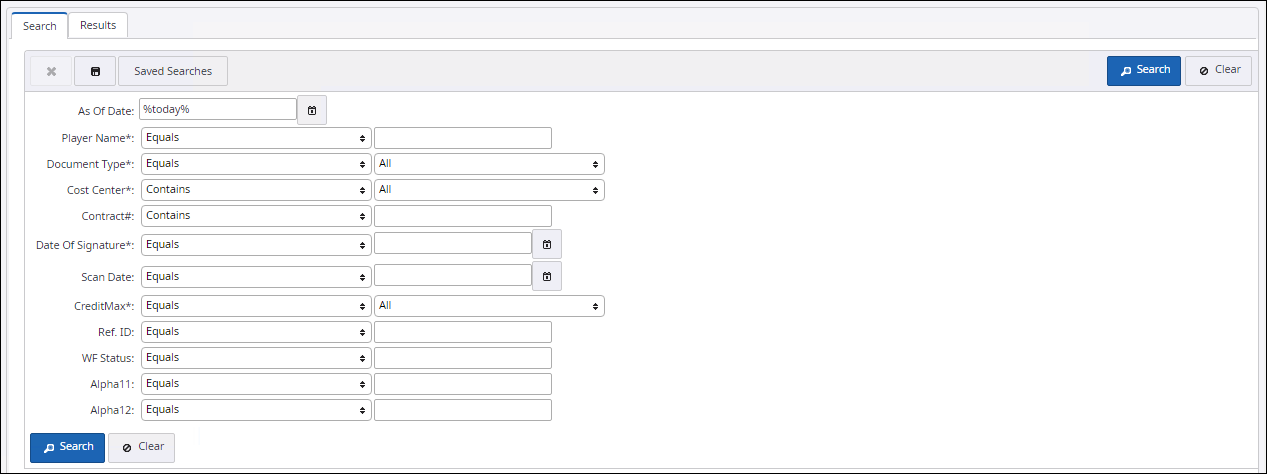Open the Date Of Signature calendar picker
This screenshot has width=1267, height=474.
547,244
